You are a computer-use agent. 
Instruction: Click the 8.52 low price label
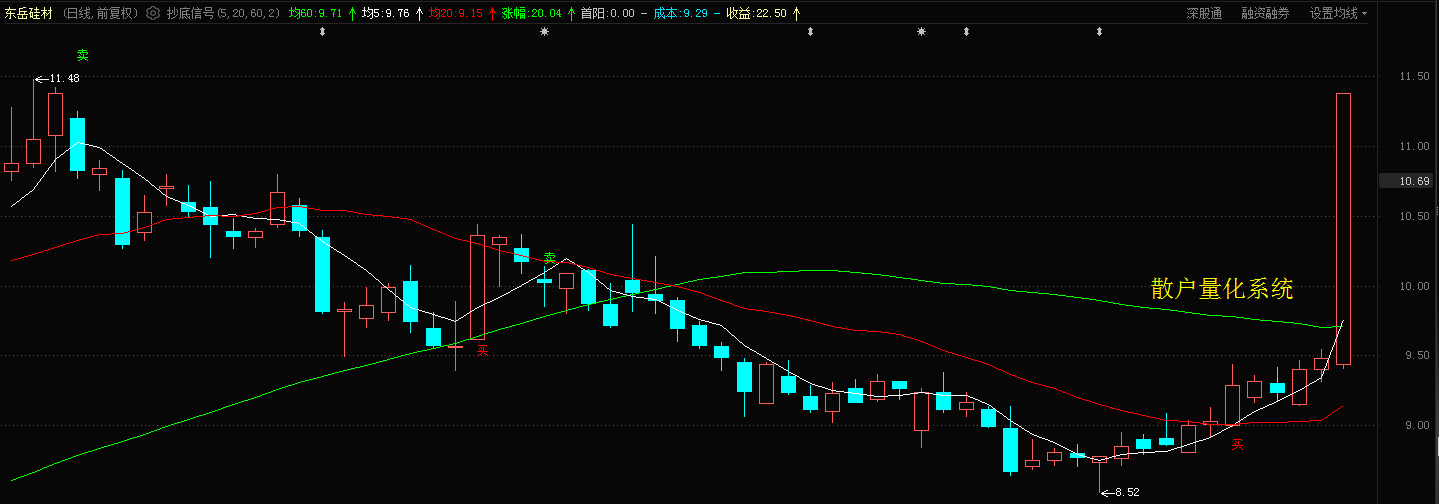1127,492
